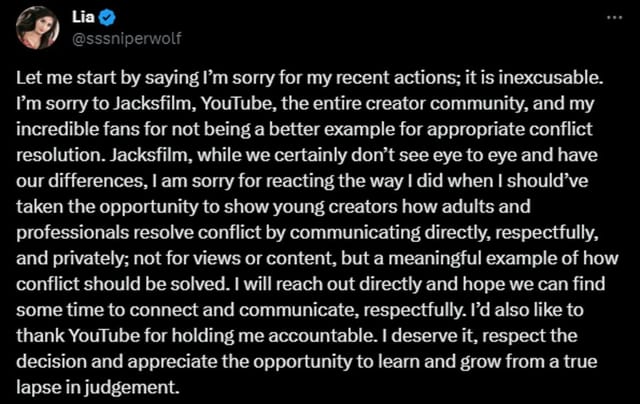Click the display name Lia
Image resolution: width=640 pixels, height=404 pixels.
84,17
